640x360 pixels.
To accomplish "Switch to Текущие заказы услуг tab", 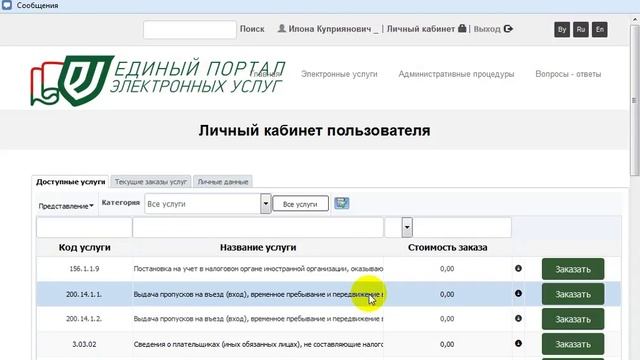I will pyautogui.click(x=151, y=182).
